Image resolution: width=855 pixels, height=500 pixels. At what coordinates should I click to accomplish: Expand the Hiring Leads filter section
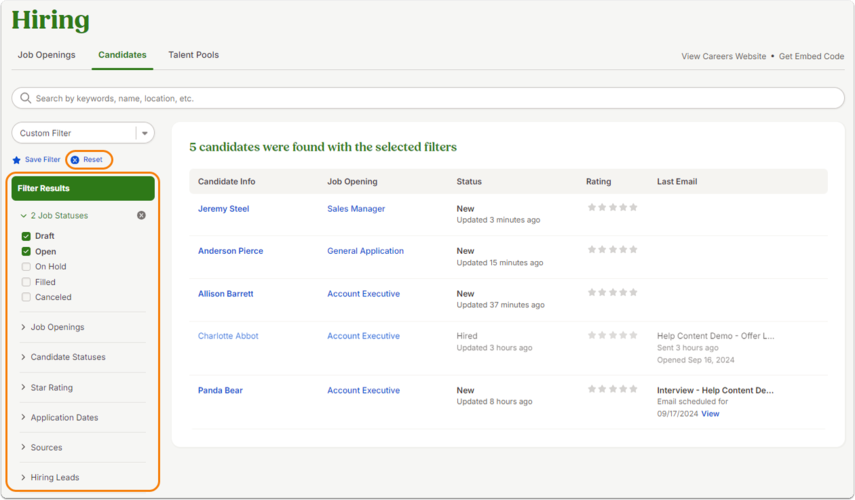click(x=50, y=478)
